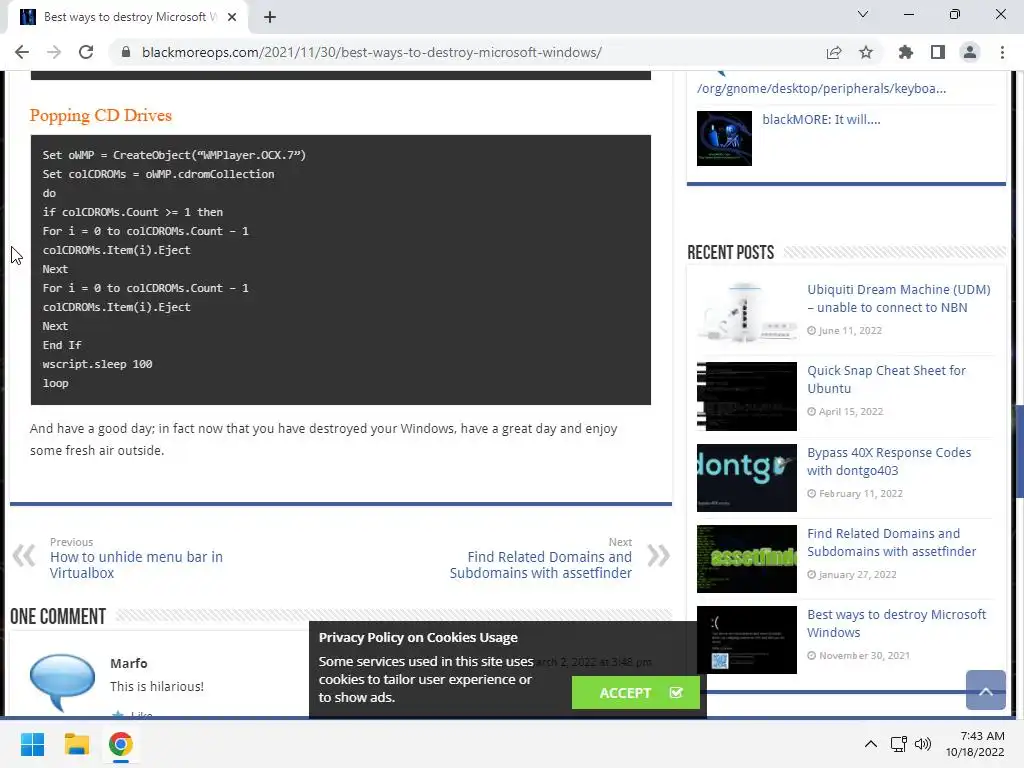Click Marfo's comment avatar bubble

(62, 682)
